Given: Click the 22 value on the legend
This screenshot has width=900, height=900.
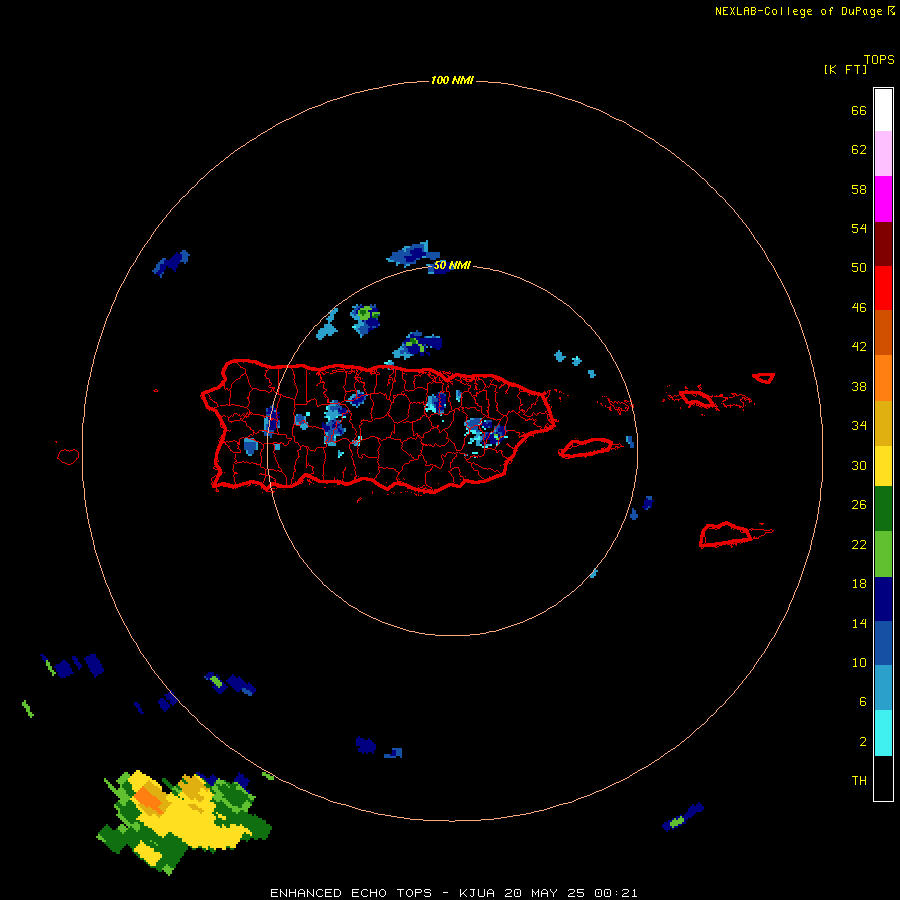Looking at the screenshot, I should click(x=859, y=544).
